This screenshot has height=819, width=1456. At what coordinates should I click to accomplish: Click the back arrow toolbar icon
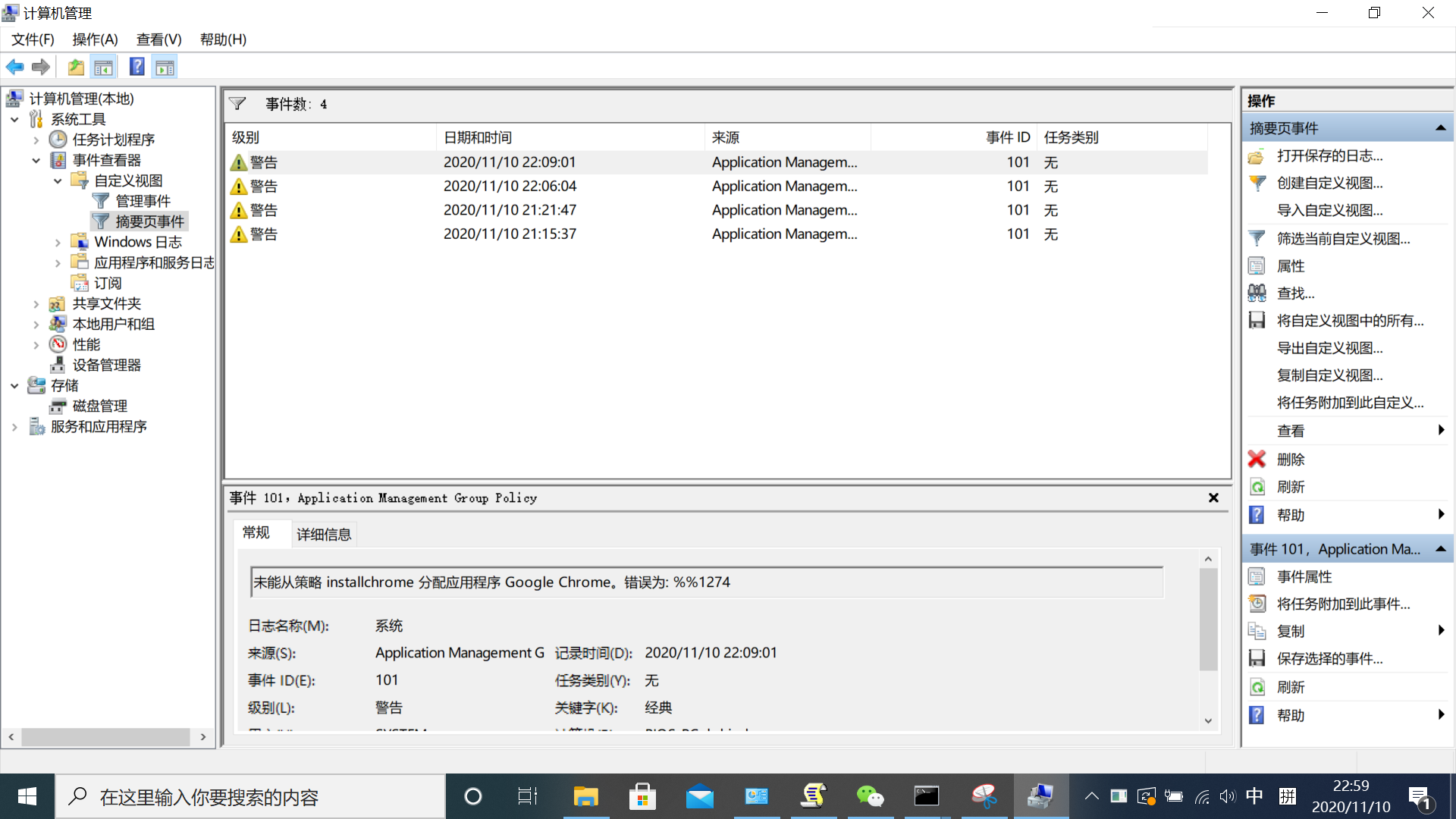[14, 67]
